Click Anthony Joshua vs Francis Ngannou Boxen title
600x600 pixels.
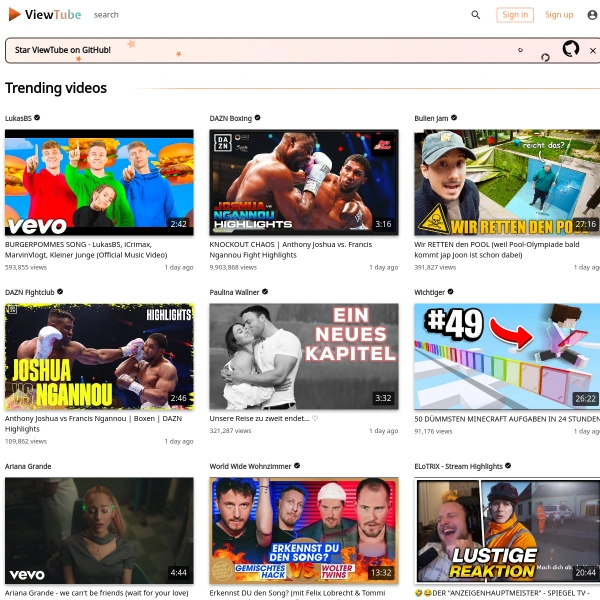click(93, 424)
